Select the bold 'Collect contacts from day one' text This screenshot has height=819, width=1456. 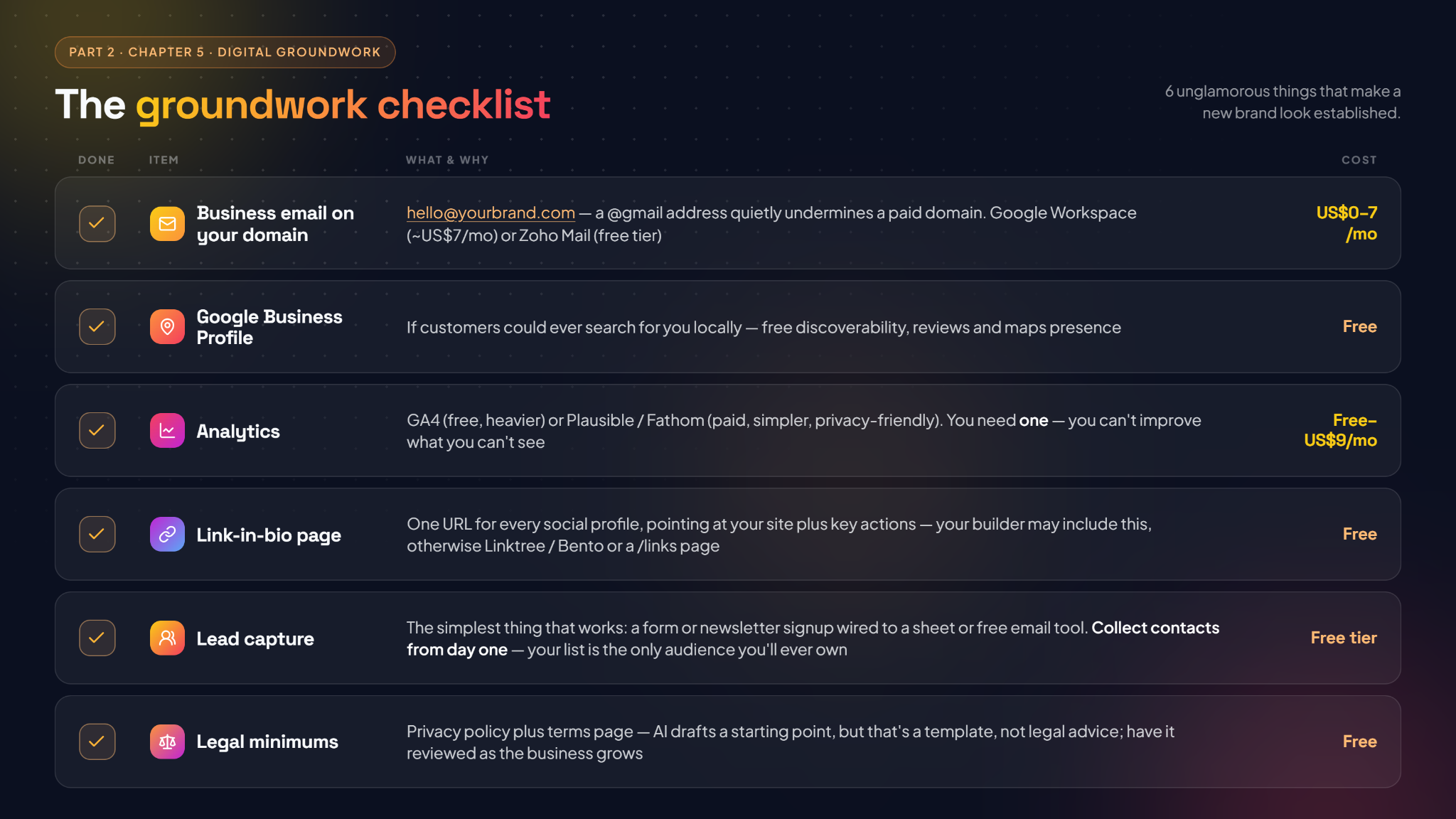point(813,638)
